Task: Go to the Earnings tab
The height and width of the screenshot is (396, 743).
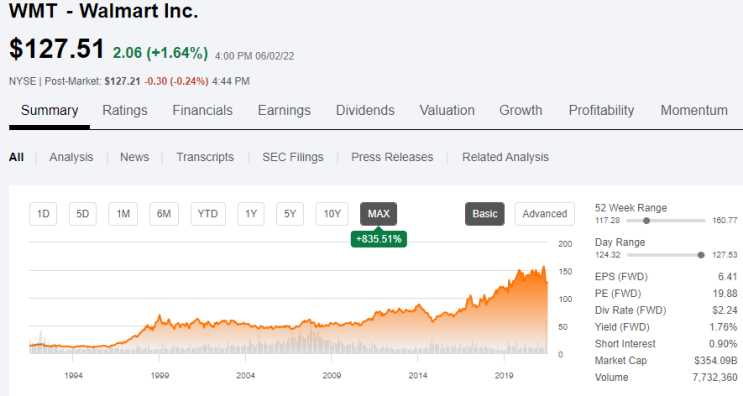Action: 284,110
